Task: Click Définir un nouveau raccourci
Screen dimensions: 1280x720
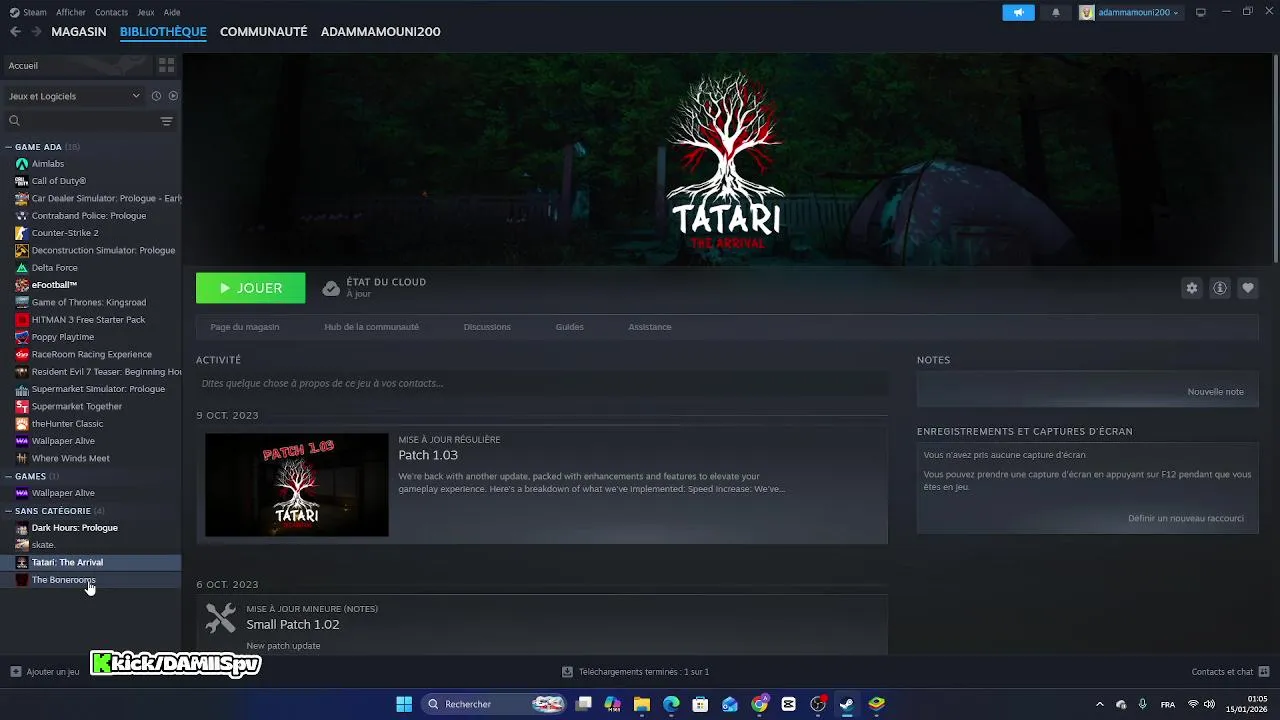Action: (x=1186, y=518)
